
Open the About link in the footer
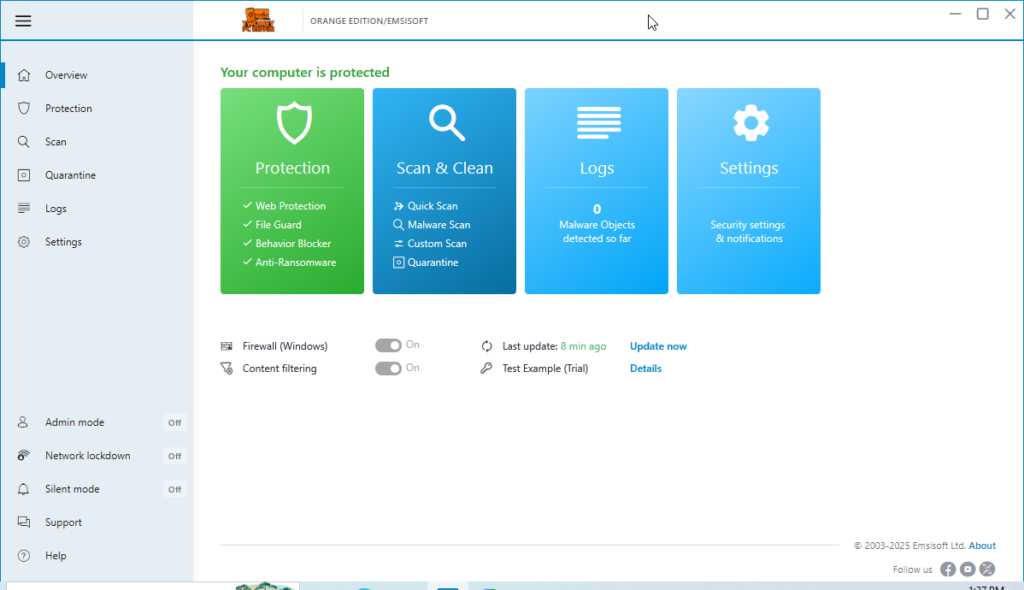point(982,546)
